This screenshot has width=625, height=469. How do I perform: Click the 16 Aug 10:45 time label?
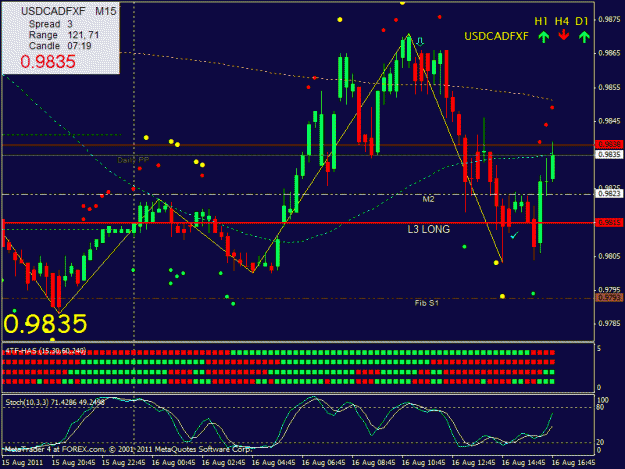[x=423, y=463]
